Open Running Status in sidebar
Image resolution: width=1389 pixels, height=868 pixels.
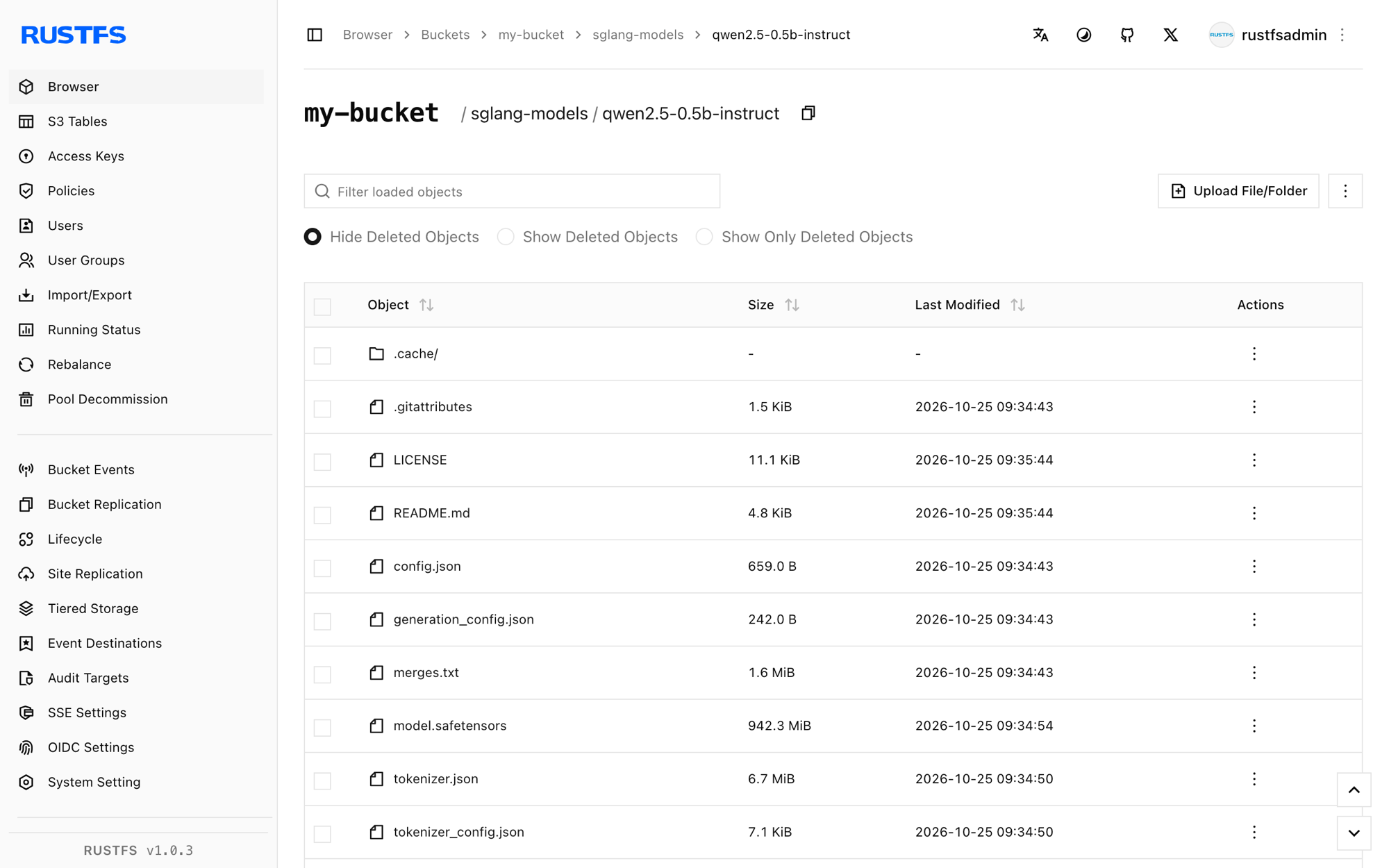[136, 330]
